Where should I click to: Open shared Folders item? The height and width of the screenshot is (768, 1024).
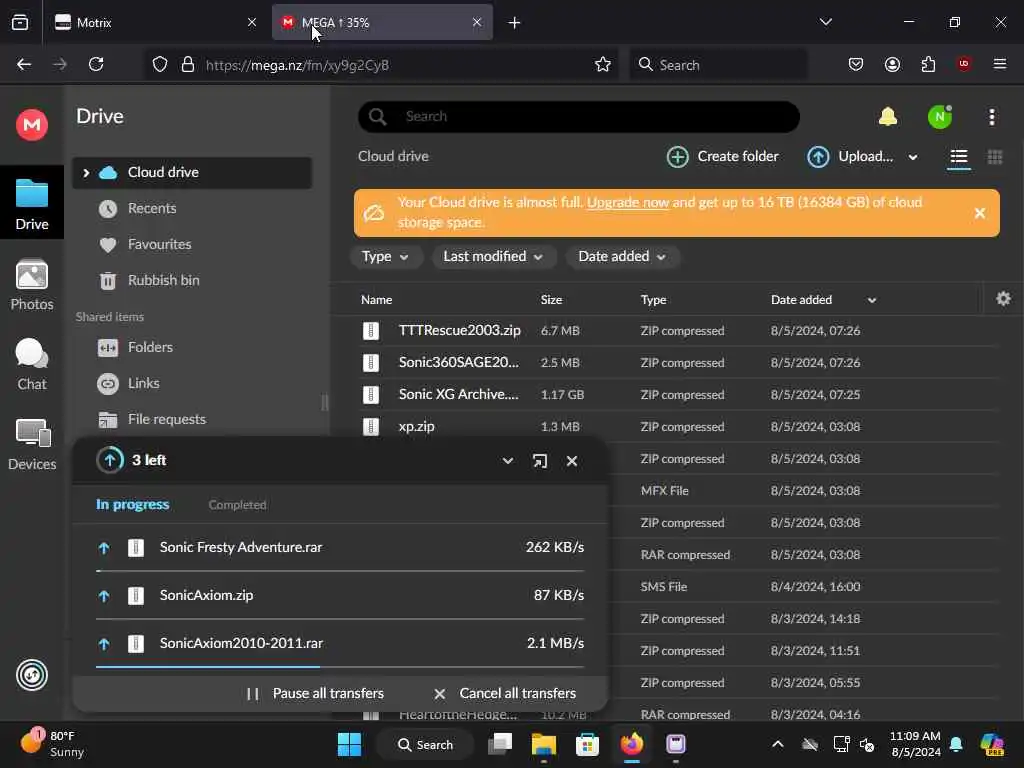(x=150, y=347)
